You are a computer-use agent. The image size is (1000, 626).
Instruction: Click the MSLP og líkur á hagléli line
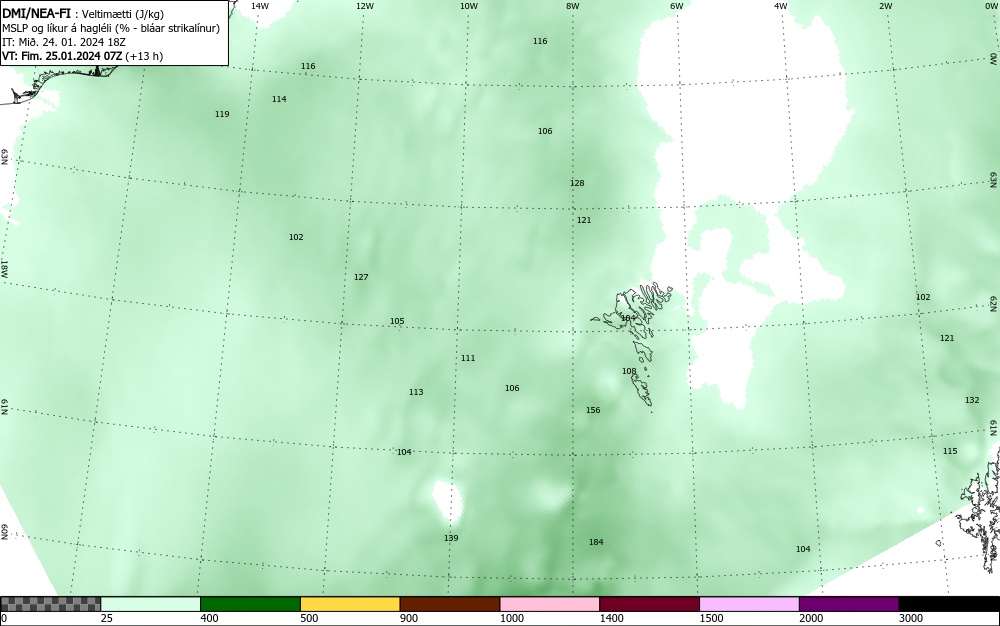coord(111,28)
